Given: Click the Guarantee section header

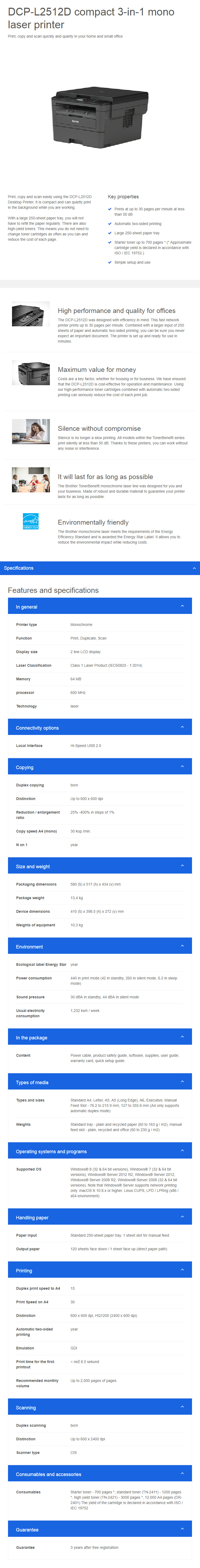Looking at the screenshot, I should [100, 1530].
